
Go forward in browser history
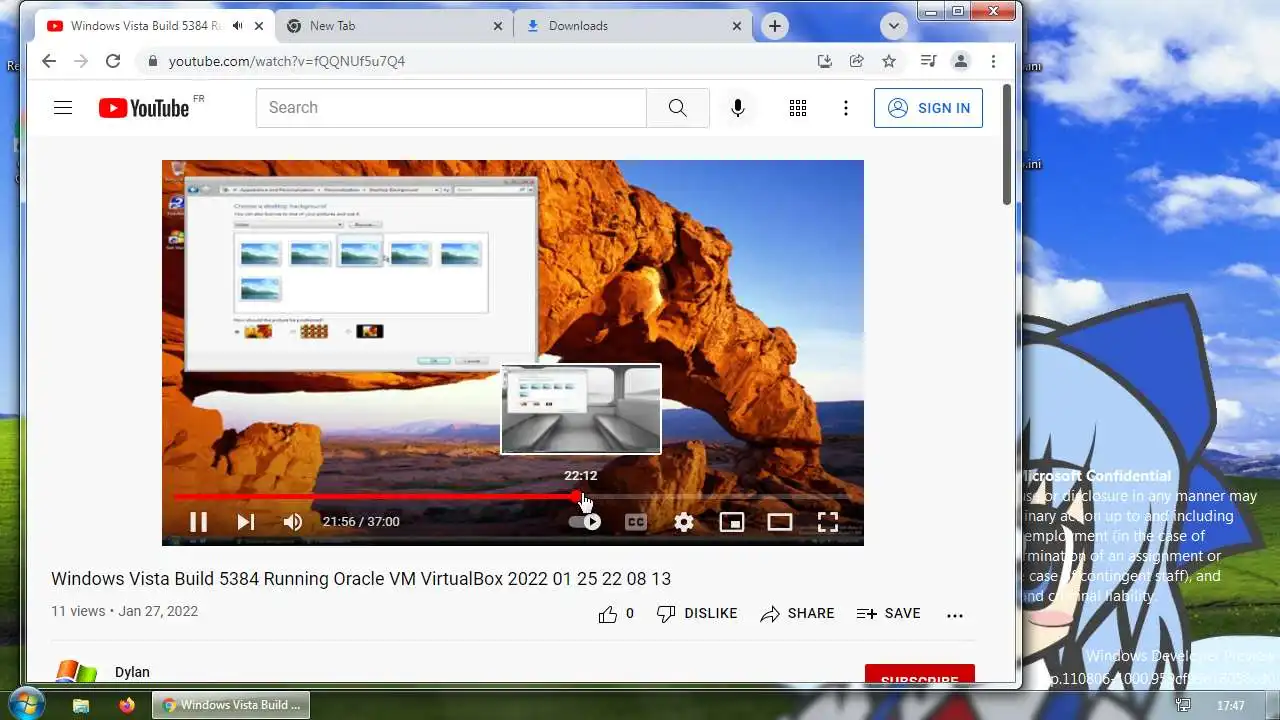click(x=81, y=61)
